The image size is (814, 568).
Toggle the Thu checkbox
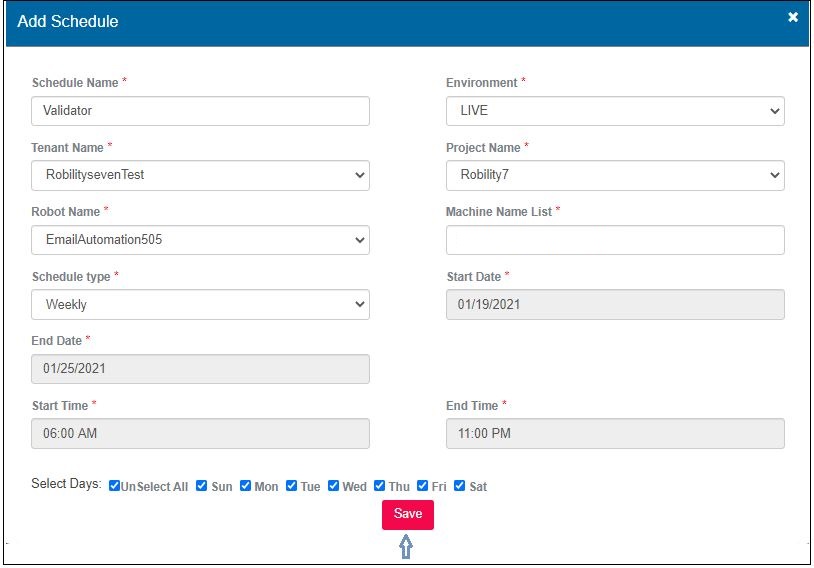click(x=380, y=486)
